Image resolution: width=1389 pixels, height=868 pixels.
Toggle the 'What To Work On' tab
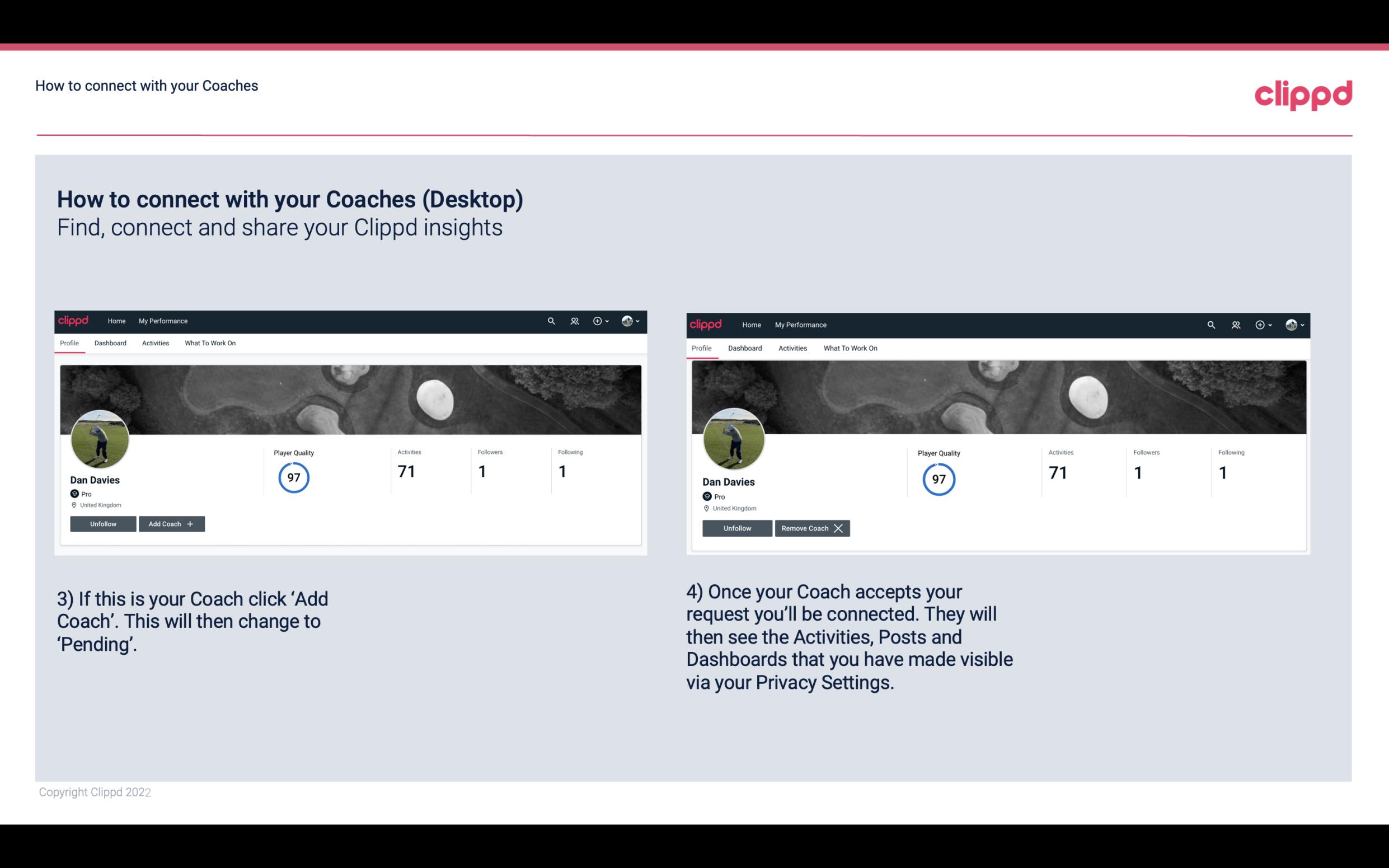(x=209, y=343)
